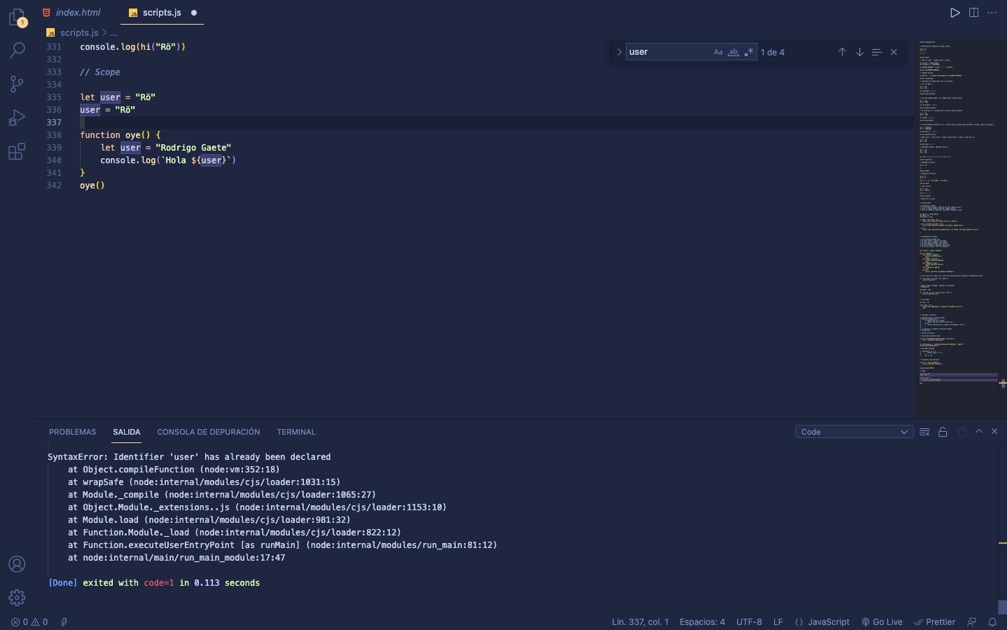Maximize the bottom panel
This screenshot has height=630, width=1007.
coord(979,432)
